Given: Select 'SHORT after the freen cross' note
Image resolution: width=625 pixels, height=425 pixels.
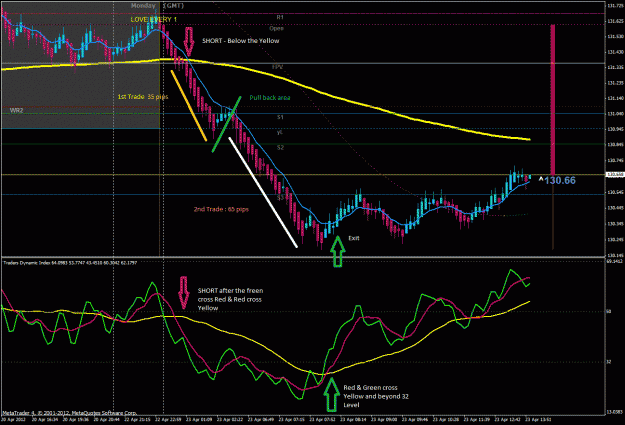Looking at the screenshot, I should (230, 299).
